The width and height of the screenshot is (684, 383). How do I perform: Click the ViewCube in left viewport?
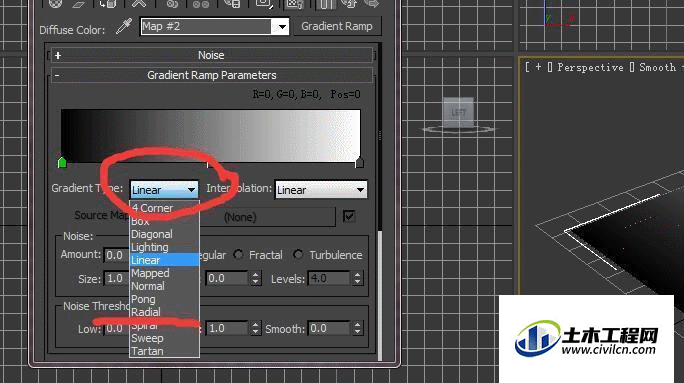coord(458,113)
